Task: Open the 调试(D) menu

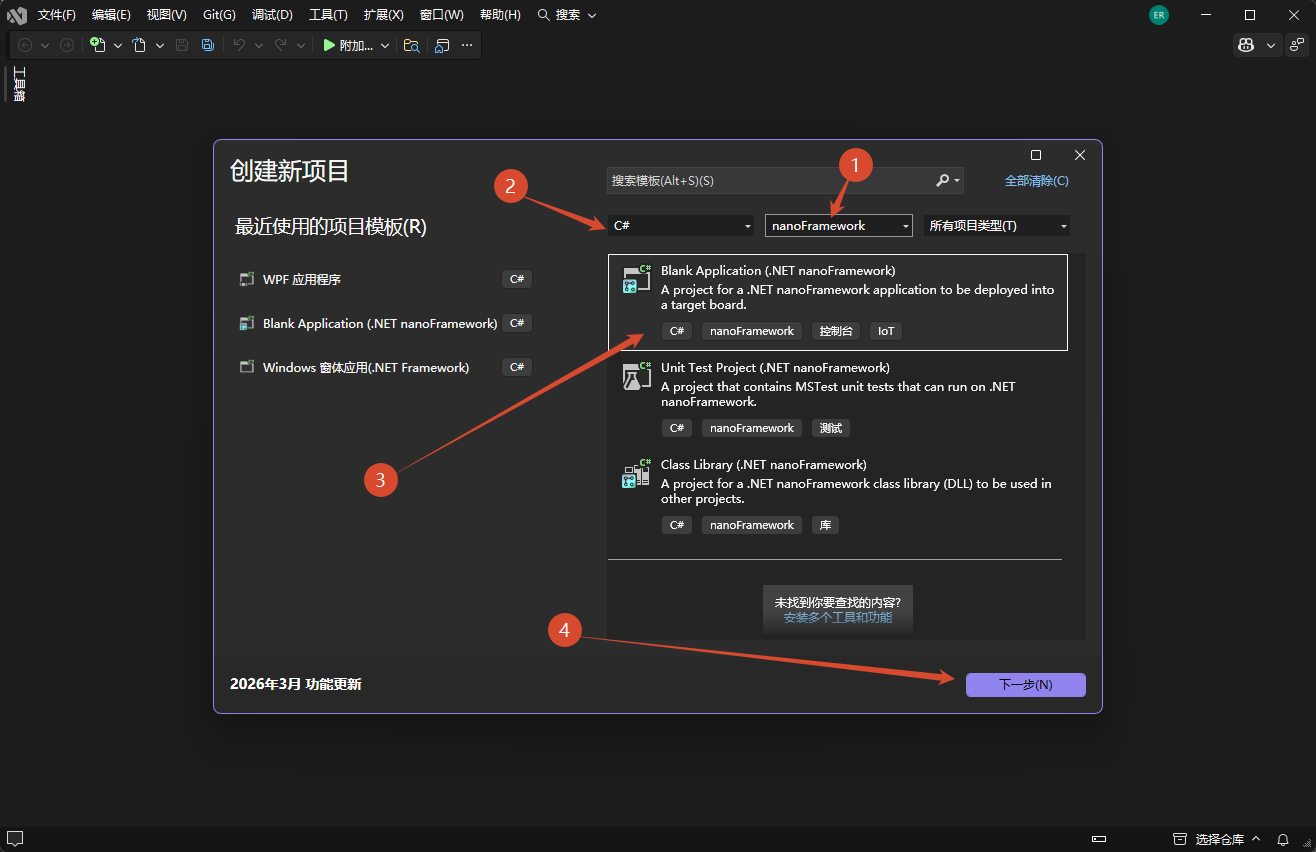Action: (x=272, y=15)
